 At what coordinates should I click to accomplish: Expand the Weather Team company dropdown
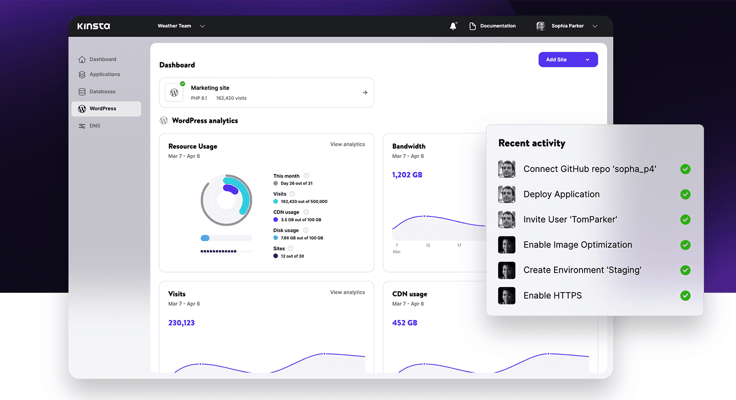click(x=202, y=26)
